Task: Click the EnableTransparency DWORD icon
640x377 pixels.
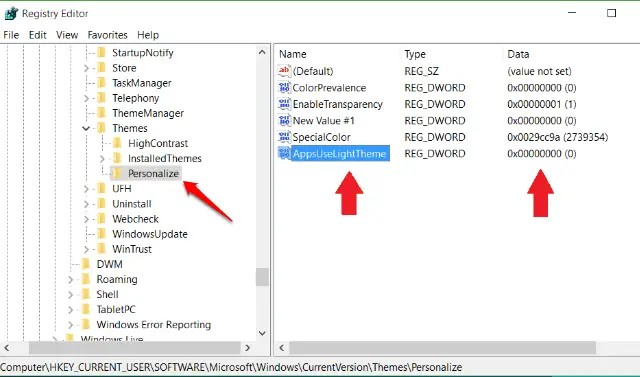Action: [x=284, y=104]
